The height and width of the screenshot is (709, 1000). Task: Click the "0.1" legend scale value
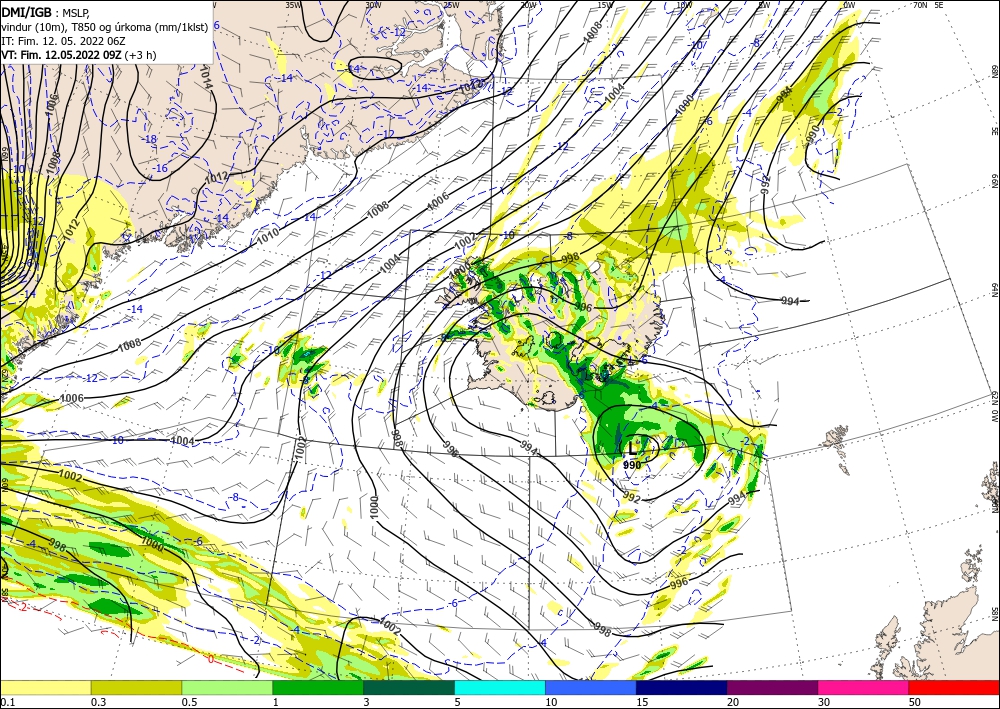7,702
